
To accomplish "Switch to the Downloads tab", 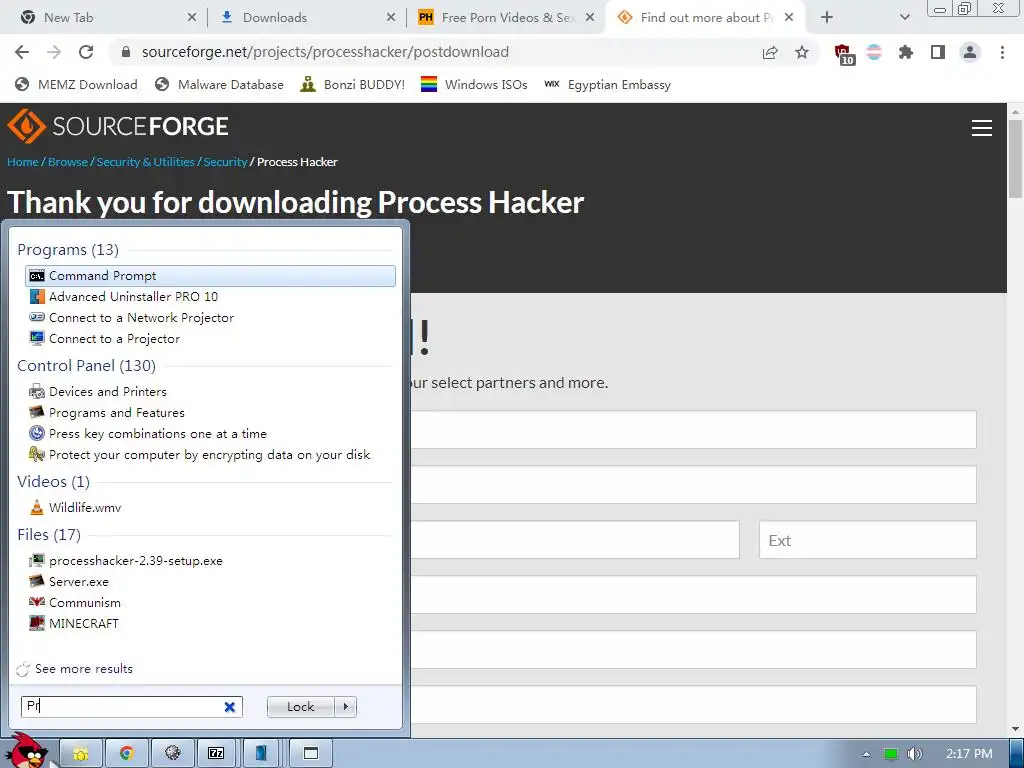I will point(307,18).
